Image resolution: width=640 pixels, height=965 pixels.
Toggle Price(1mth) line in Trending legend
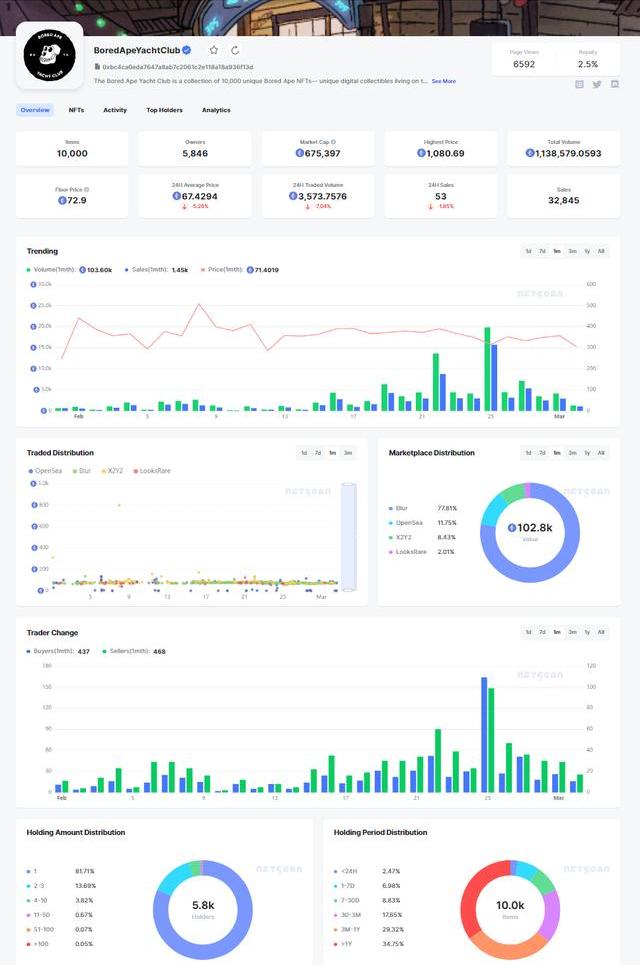(239, 270)
